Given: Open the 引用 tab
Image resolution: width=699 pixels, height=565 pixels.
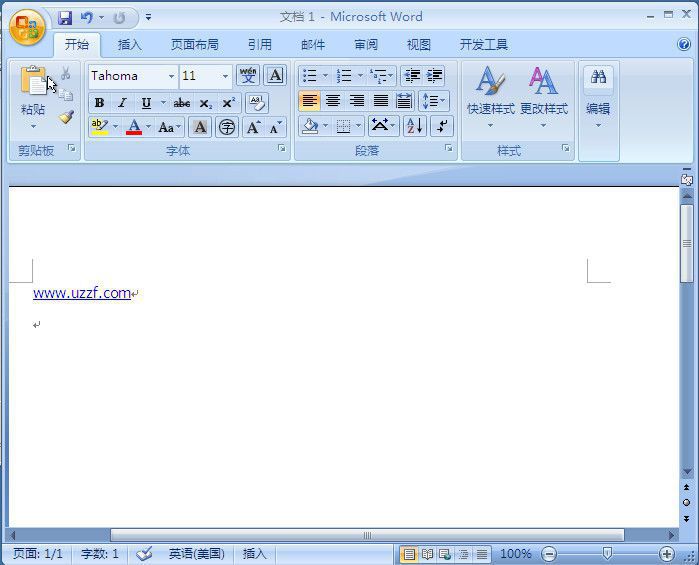Looking at the screenshot, I should point(259,45).
